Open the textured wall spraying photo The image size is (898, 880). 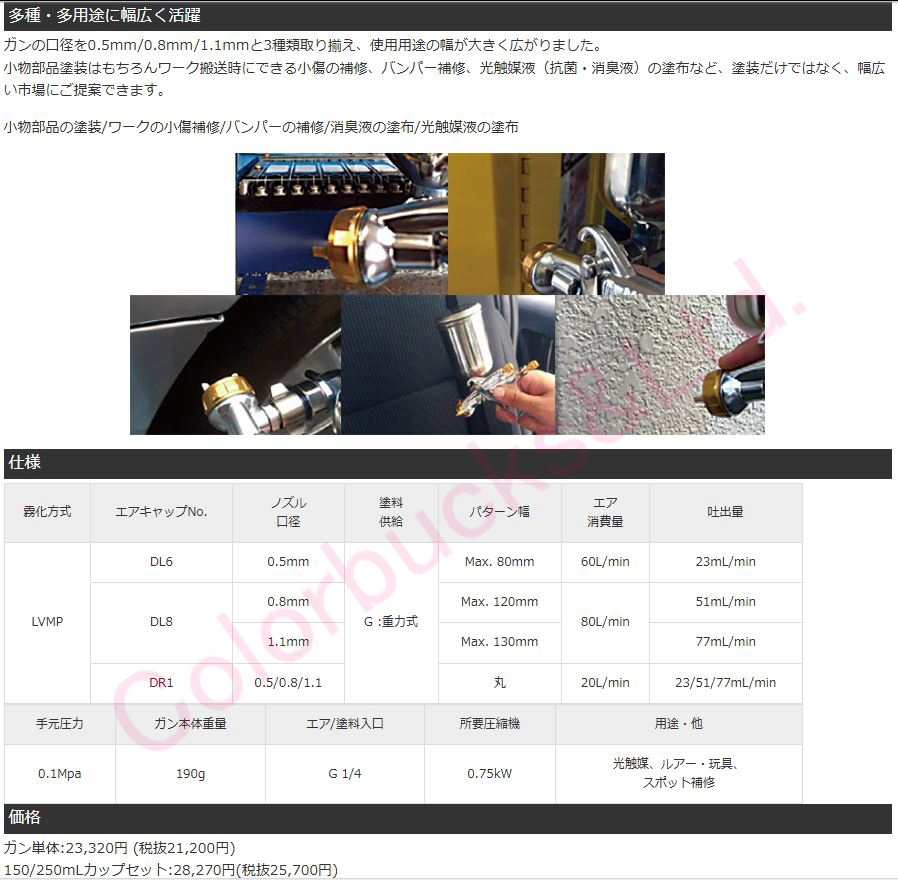660,365
